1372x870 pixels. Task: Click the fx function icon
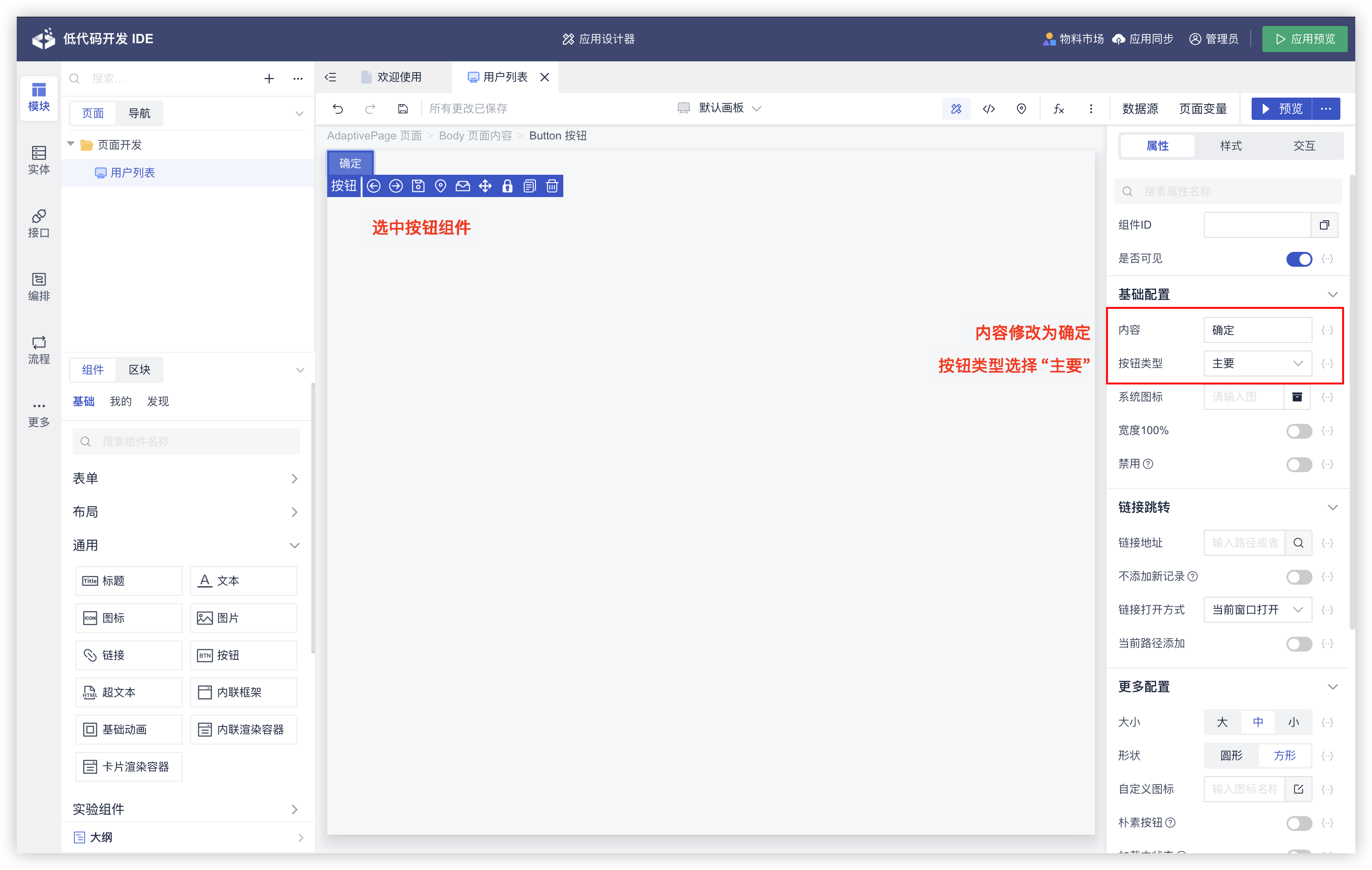tap(1058, 108)
